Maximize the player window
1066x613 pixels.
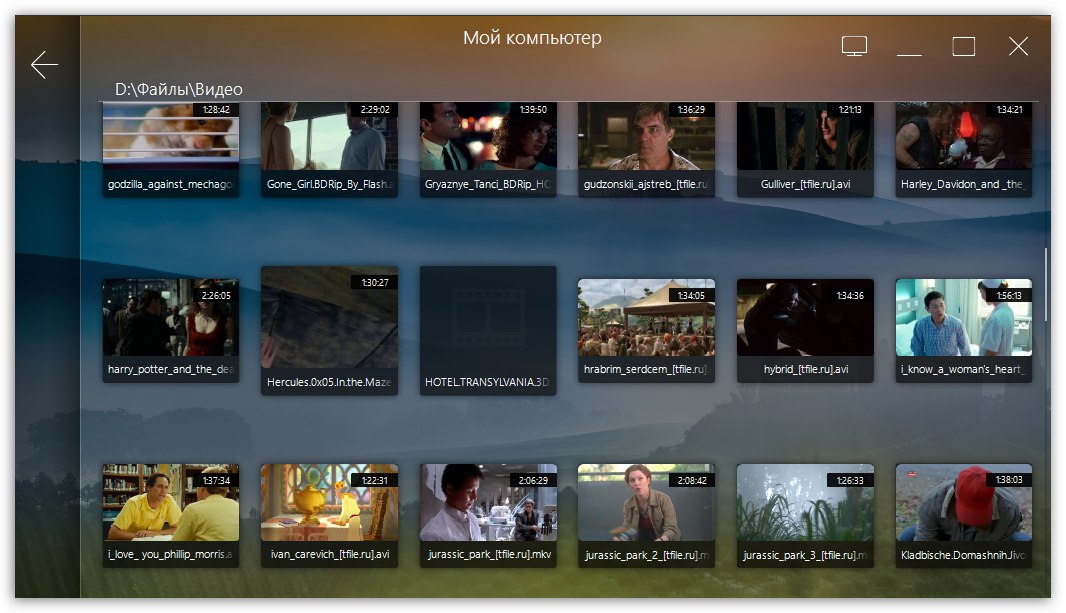(x=963, y=46)
